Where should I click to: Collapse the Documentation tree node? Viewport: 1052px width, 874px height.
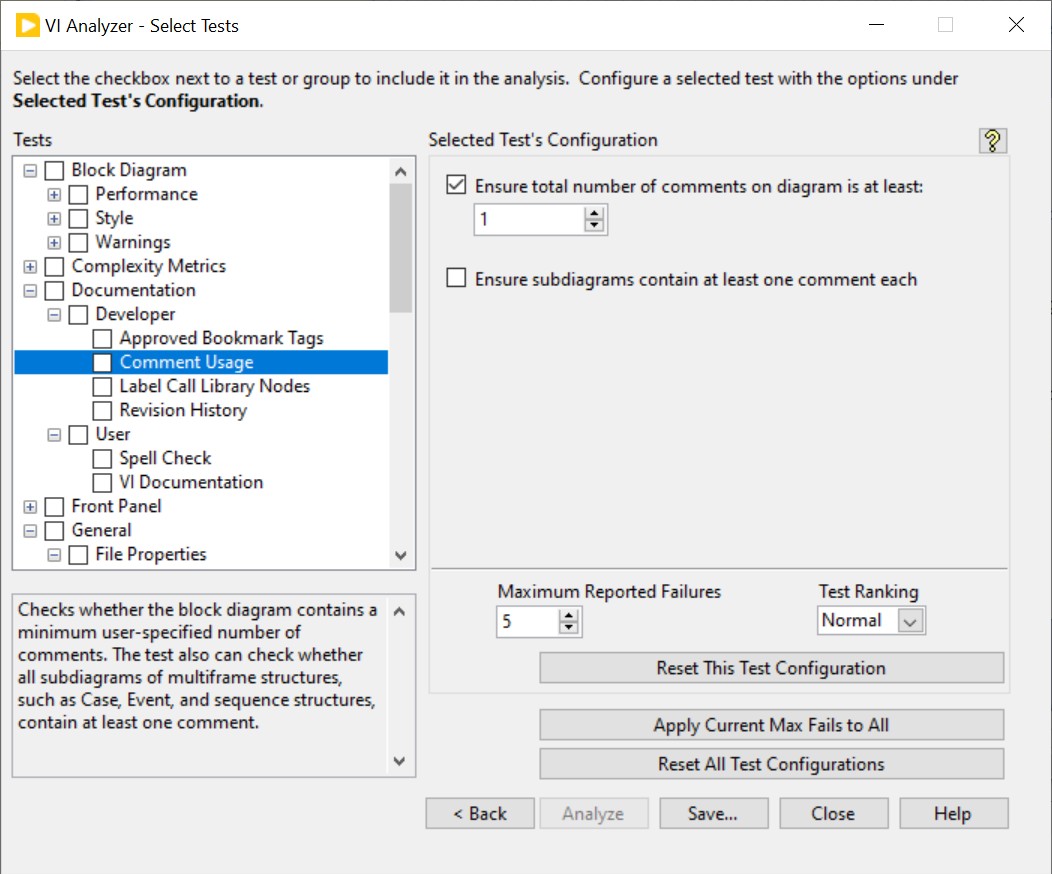point(30,290)
